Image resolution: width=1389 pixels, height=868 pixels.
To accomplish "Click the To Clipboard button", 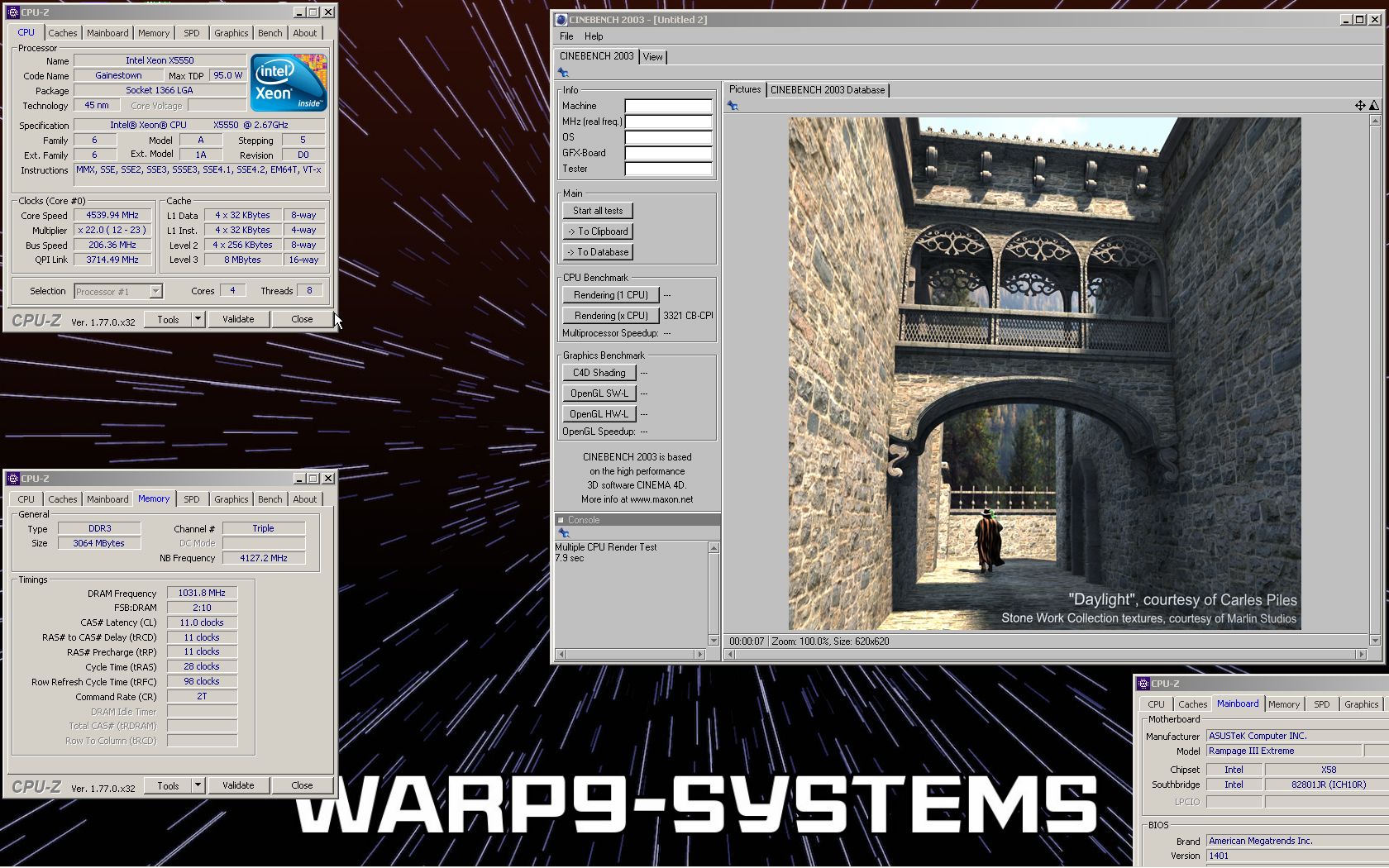I will coord(598,231).
